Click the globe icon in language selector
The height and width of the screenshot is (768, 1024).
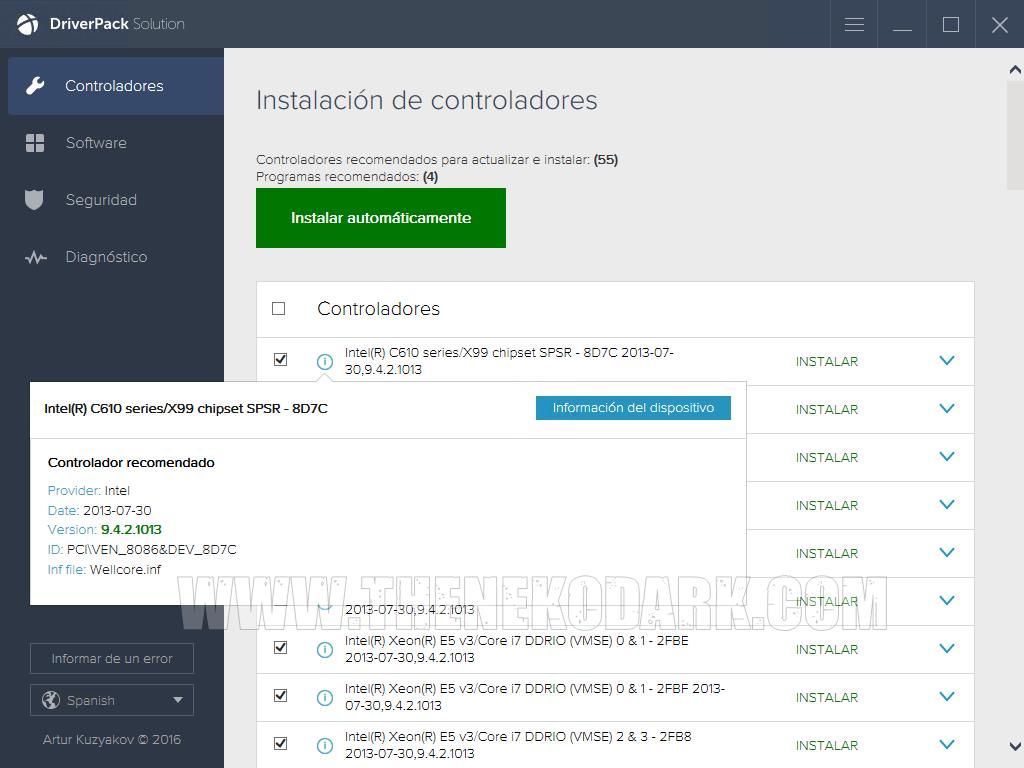51,700
